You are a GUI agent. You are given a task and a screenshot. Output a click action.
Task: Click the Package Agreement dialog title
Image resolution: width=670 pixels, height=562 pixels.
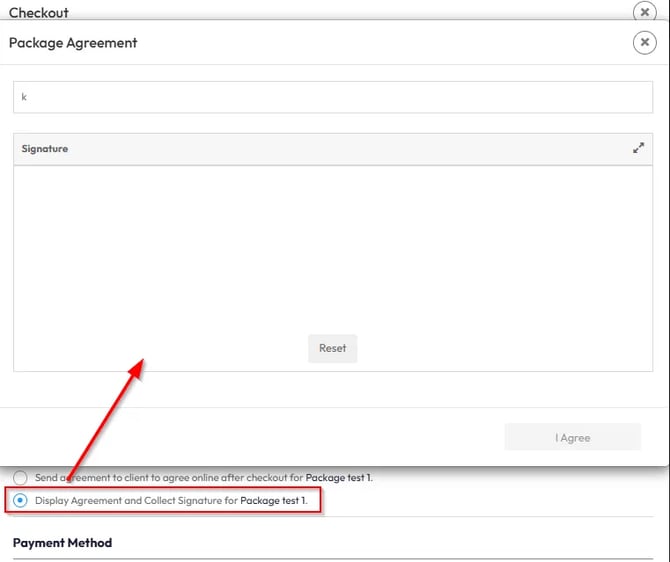point(73,43)
